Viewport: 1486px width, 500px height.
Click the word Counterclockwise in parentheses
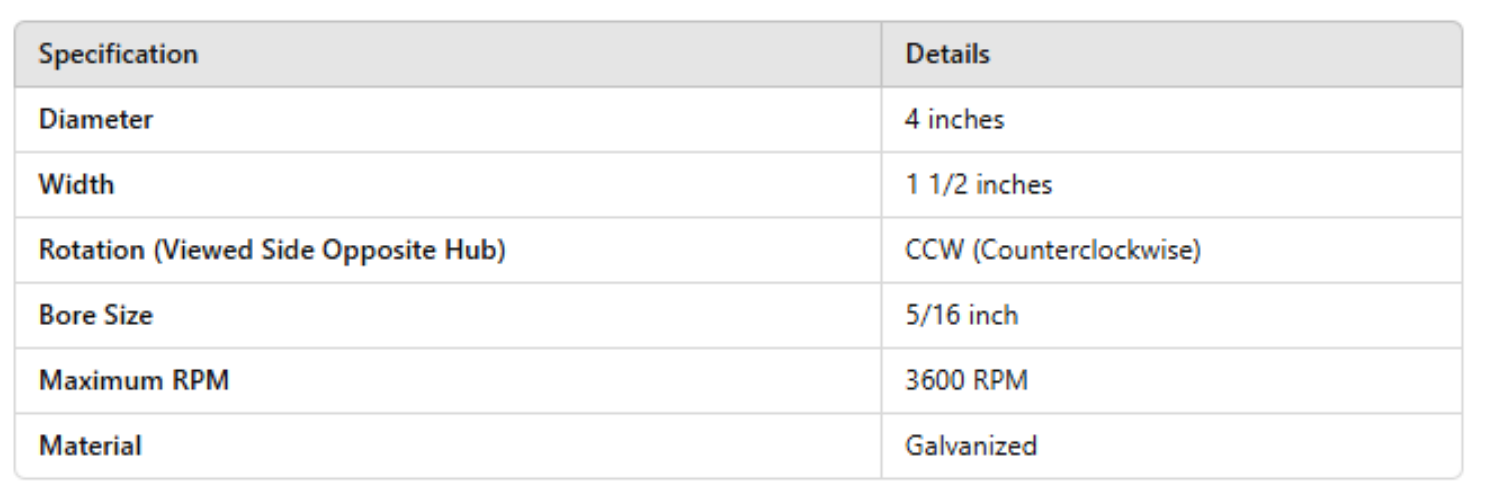coord(1084,250)
